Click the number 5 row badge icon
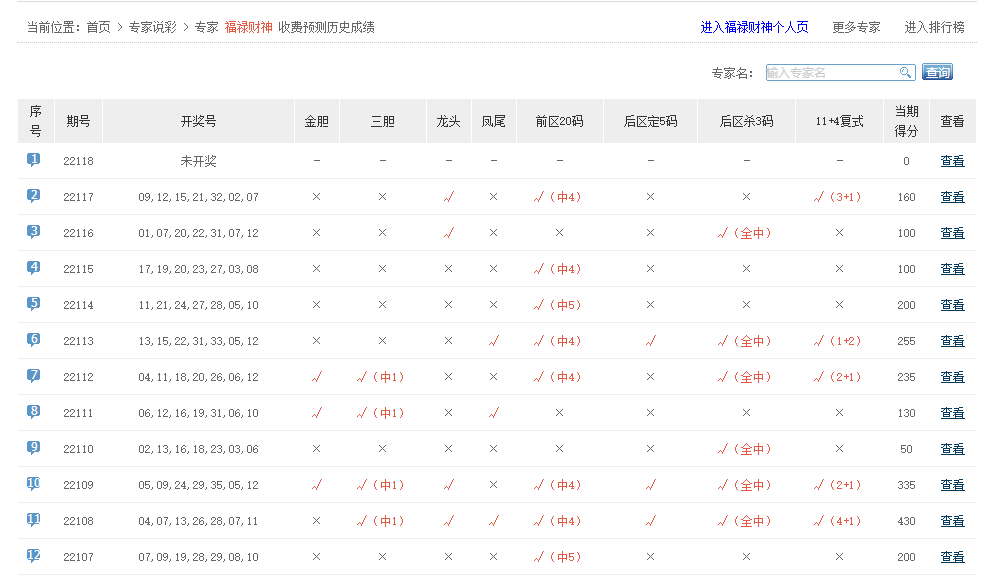The image size is (990, 575). click(34, 304)
